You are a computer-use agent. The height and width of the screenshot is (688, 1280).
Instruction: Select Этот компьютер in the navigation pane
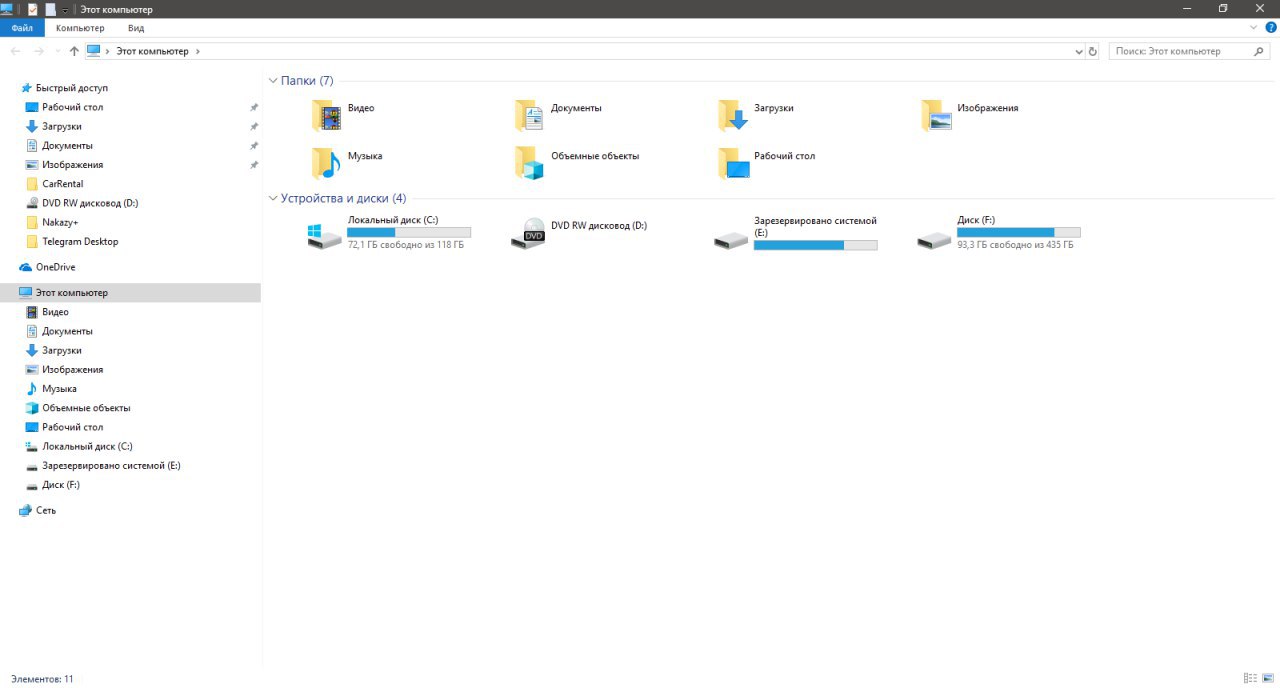[x=130, y=293]
